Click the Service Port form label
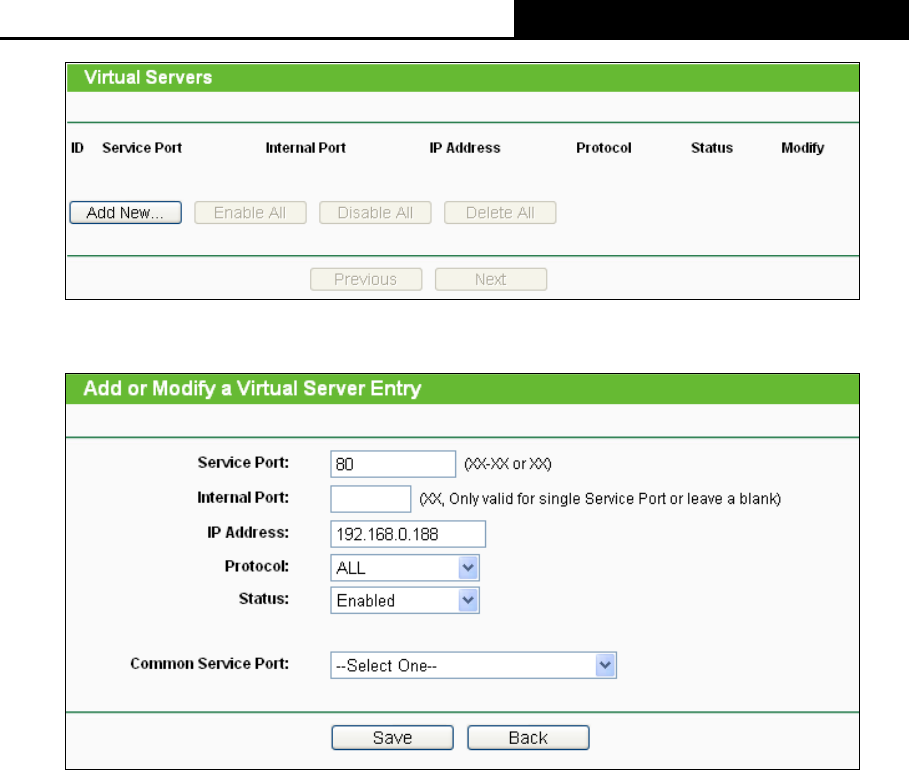The width and height of the screenshot is (909, 770). coord(243,462)
